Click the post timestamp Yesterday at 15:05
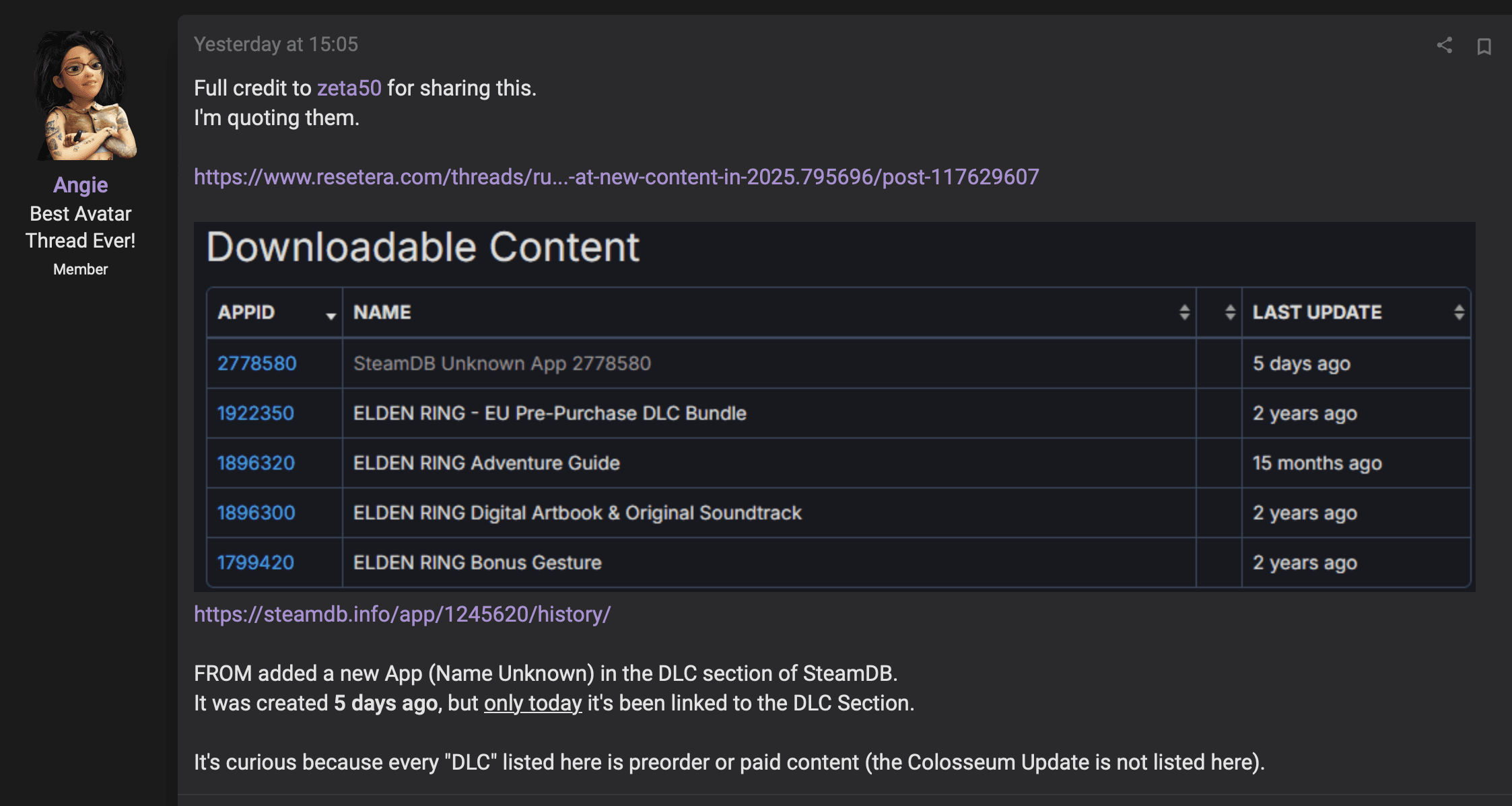Screen dimensions: 1512x806 (276, 44)
